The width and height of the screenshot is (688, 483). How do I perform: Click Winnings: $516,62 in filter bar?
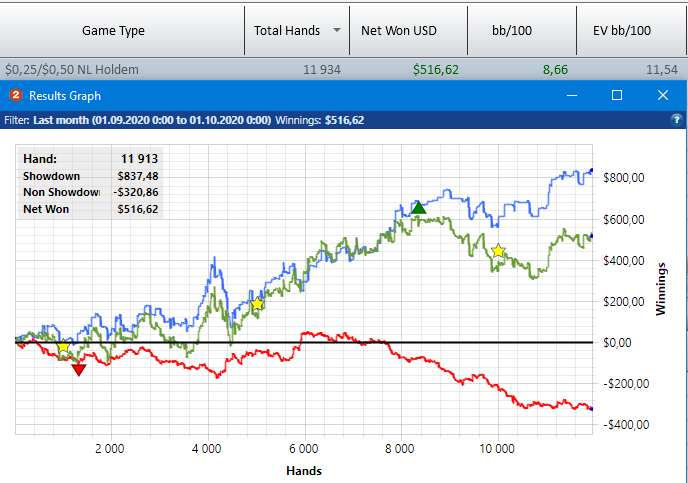319,120
